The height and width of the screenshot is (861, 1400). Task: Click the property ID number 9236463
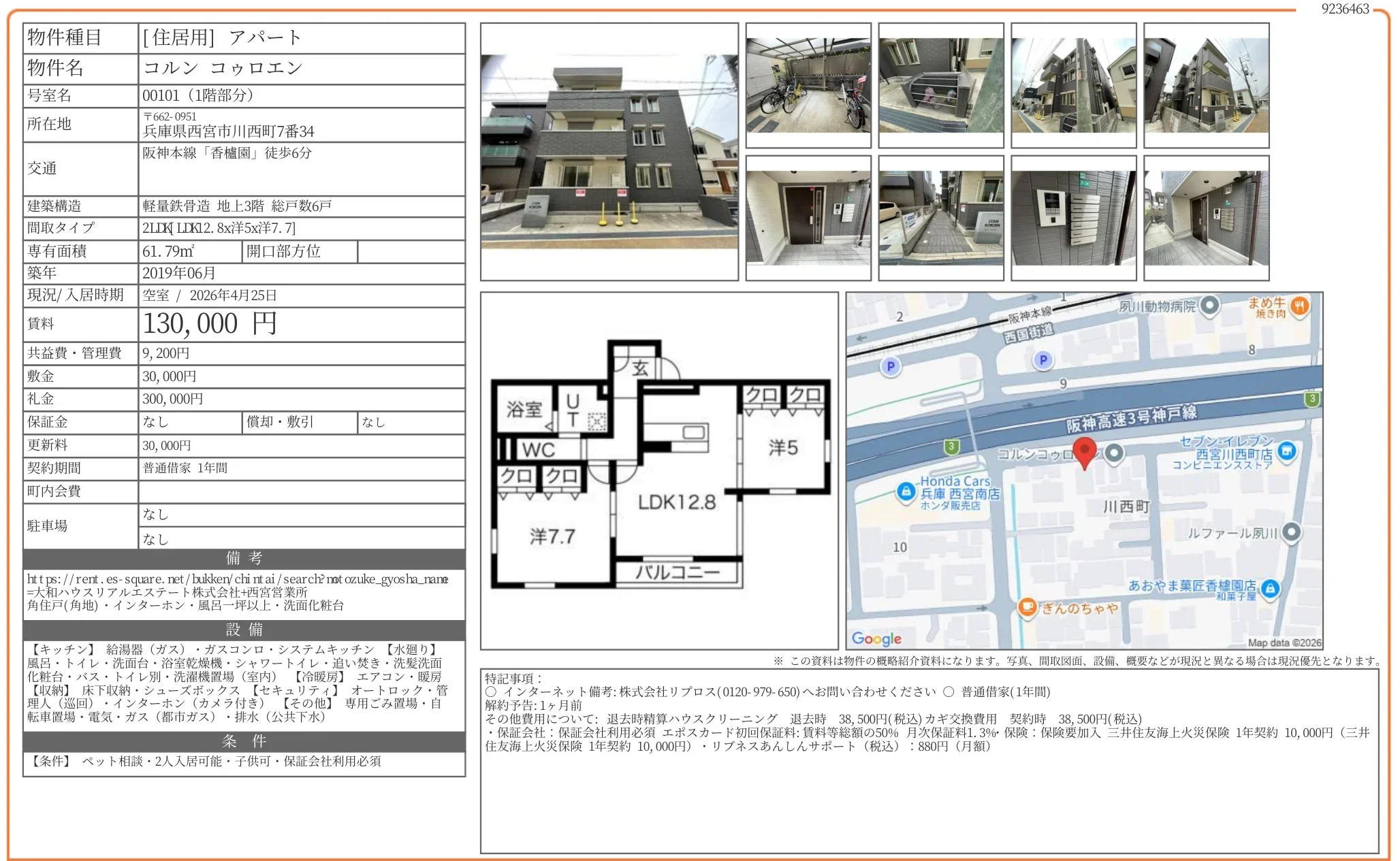pyautogui.click(x=1345, y=9)
